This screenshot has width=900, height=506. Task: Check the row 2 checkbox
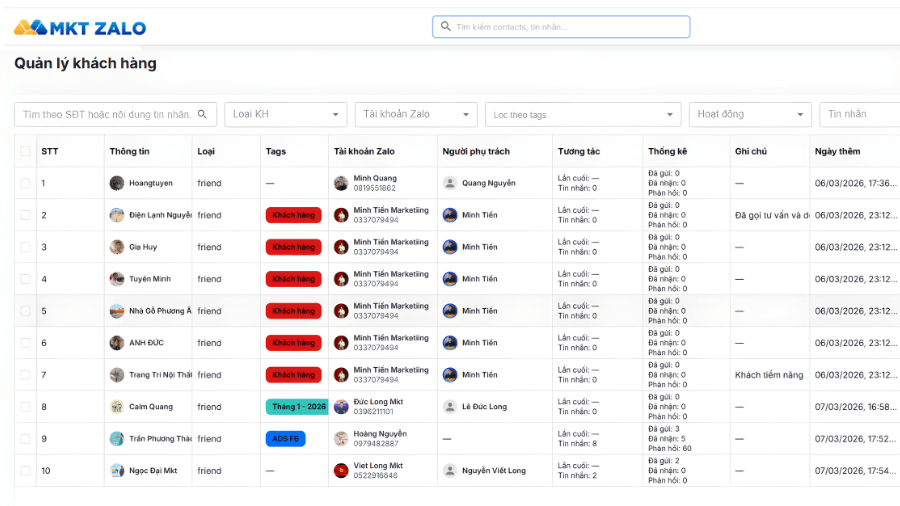coord(25,215)
